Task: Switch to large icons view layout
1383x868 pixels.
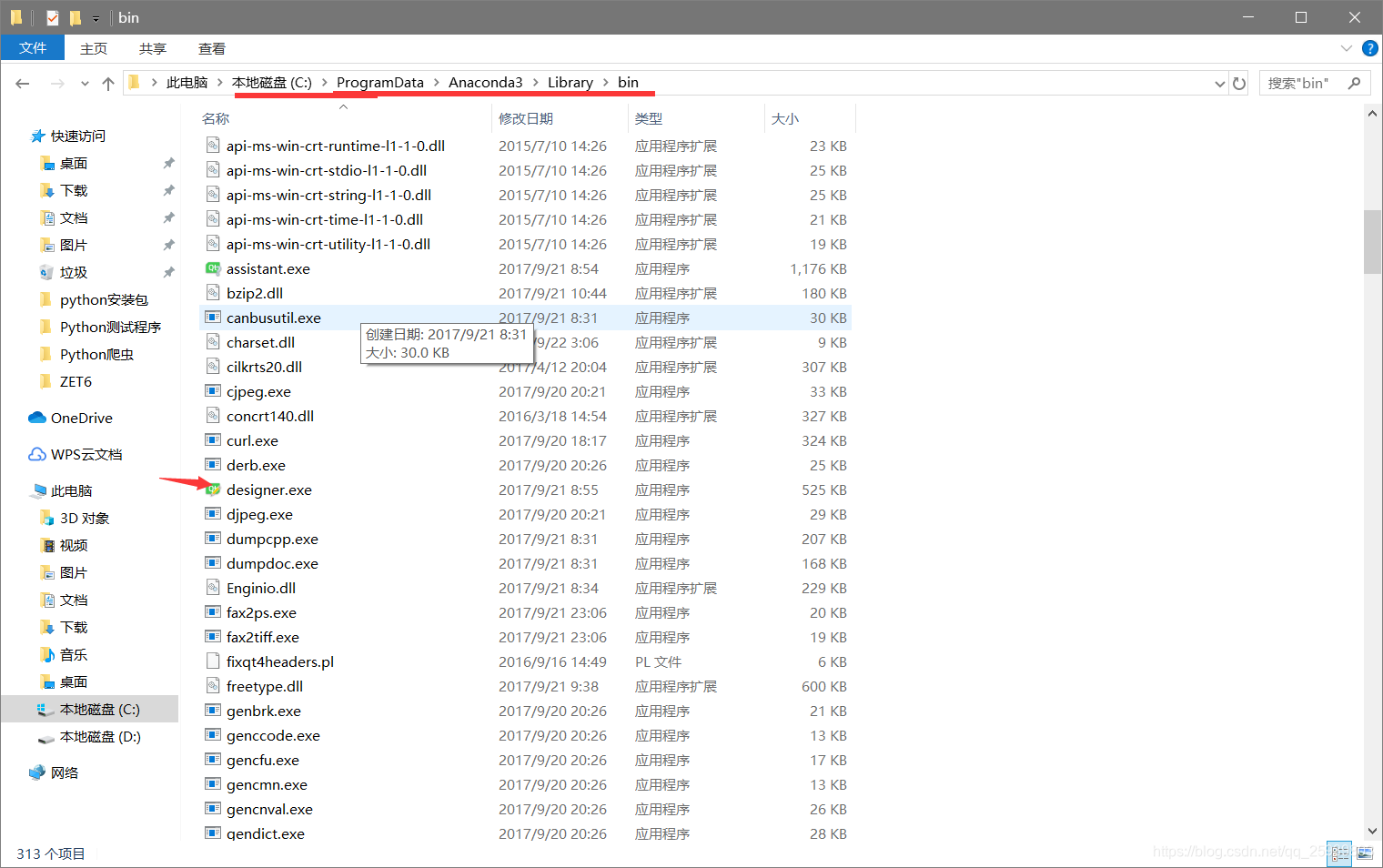Action: pos(1365,853)
